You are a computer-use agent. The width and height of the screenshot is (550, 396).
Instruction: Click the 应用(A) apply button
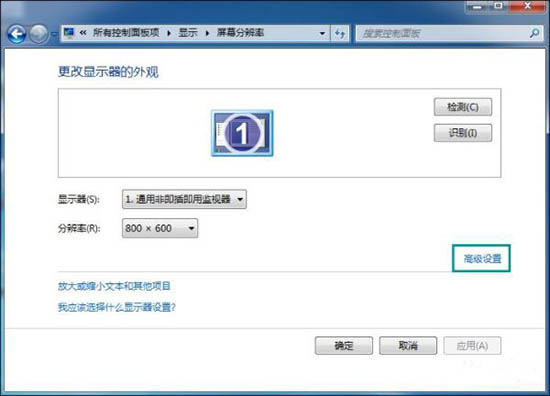[x=472, y=346]
